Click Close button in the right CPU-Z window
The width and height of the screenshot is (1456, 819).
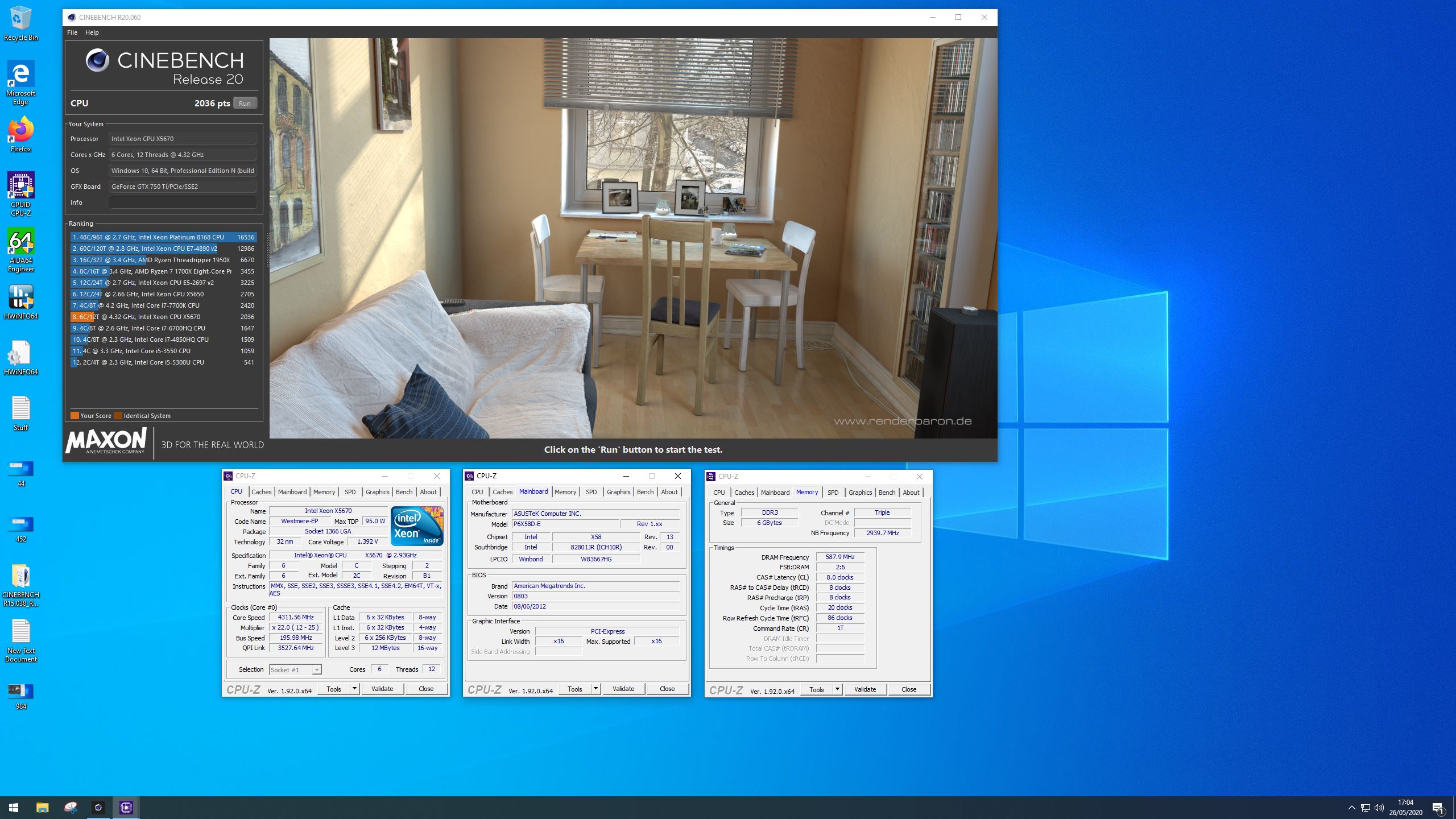pos(909,689)
